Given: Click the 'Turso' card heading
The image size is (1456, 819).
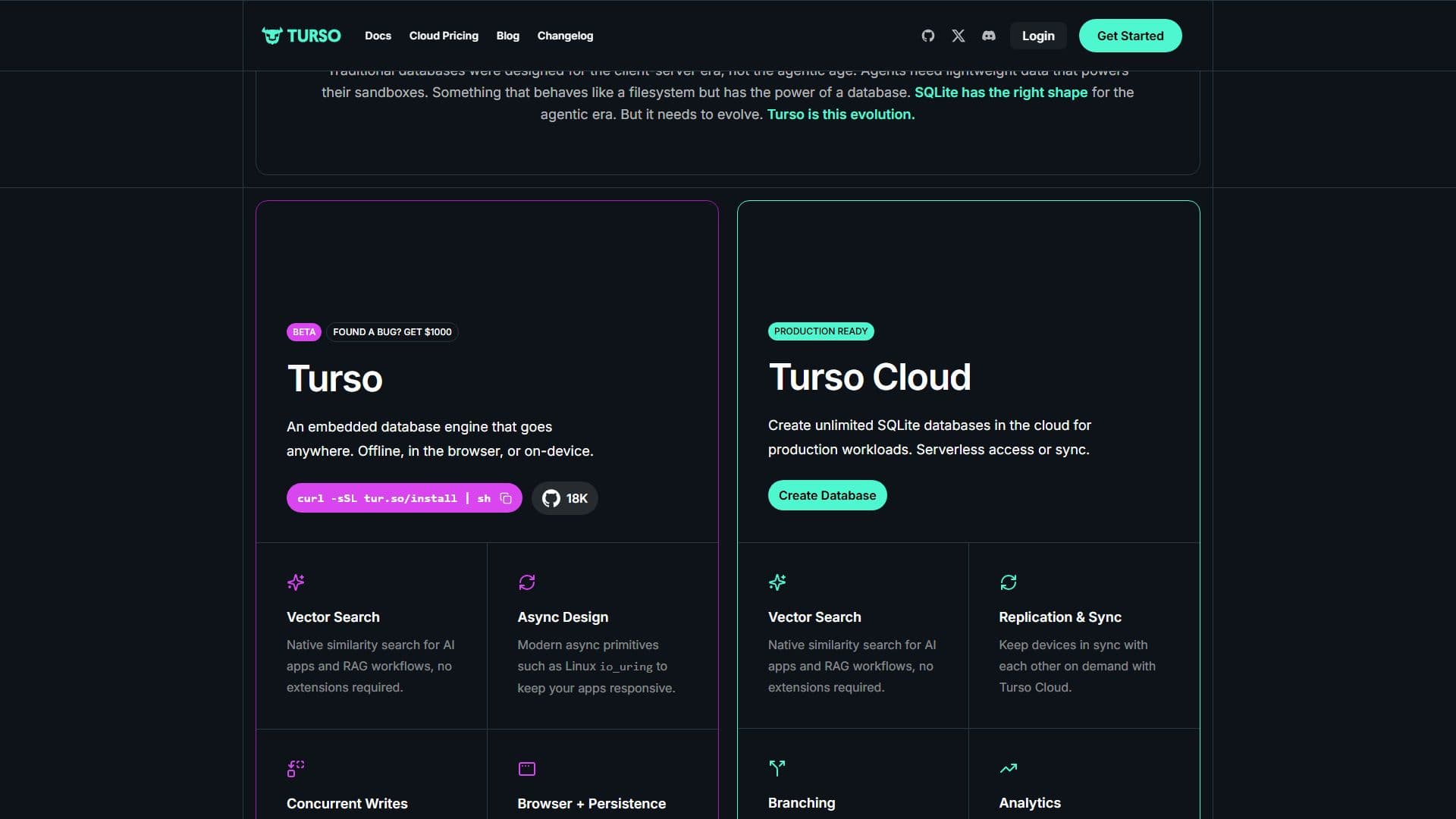Looking at the screenshot, I should 334,378.
